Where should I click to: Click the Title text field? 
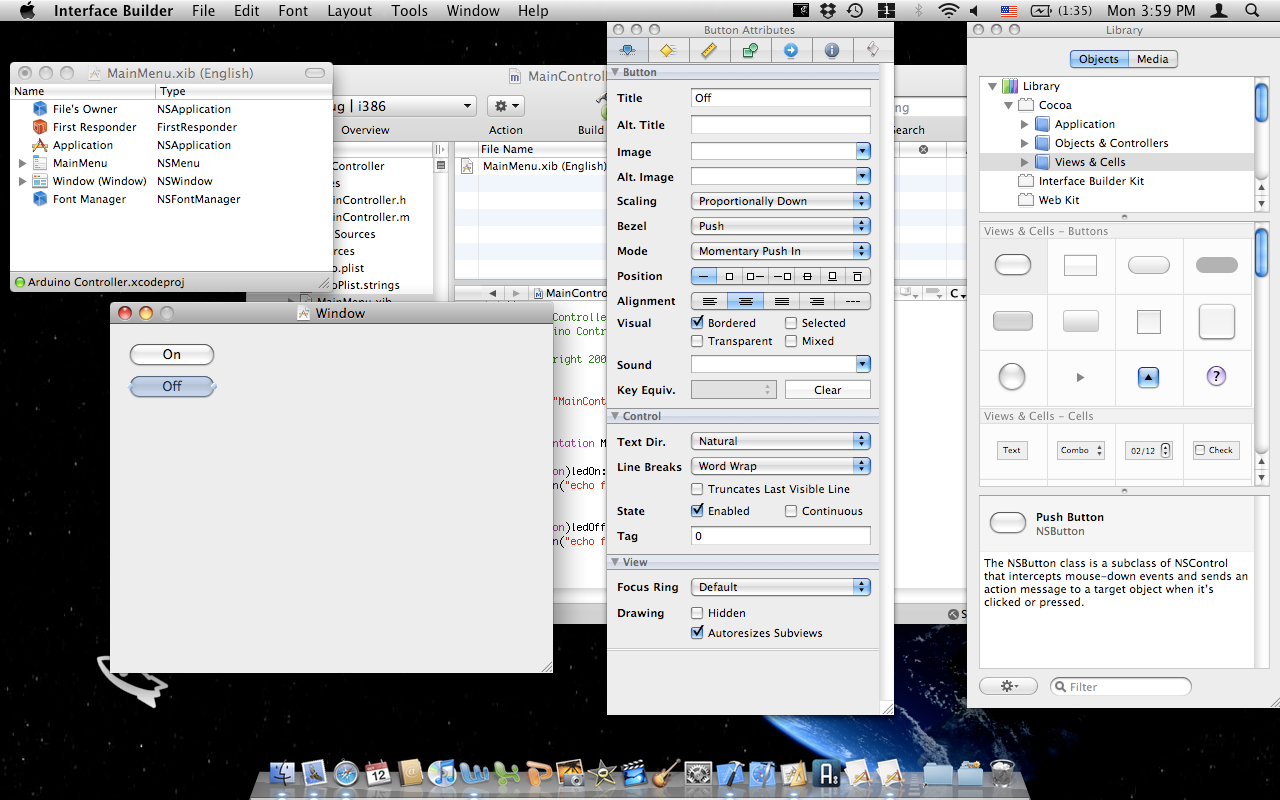(781, 98)
